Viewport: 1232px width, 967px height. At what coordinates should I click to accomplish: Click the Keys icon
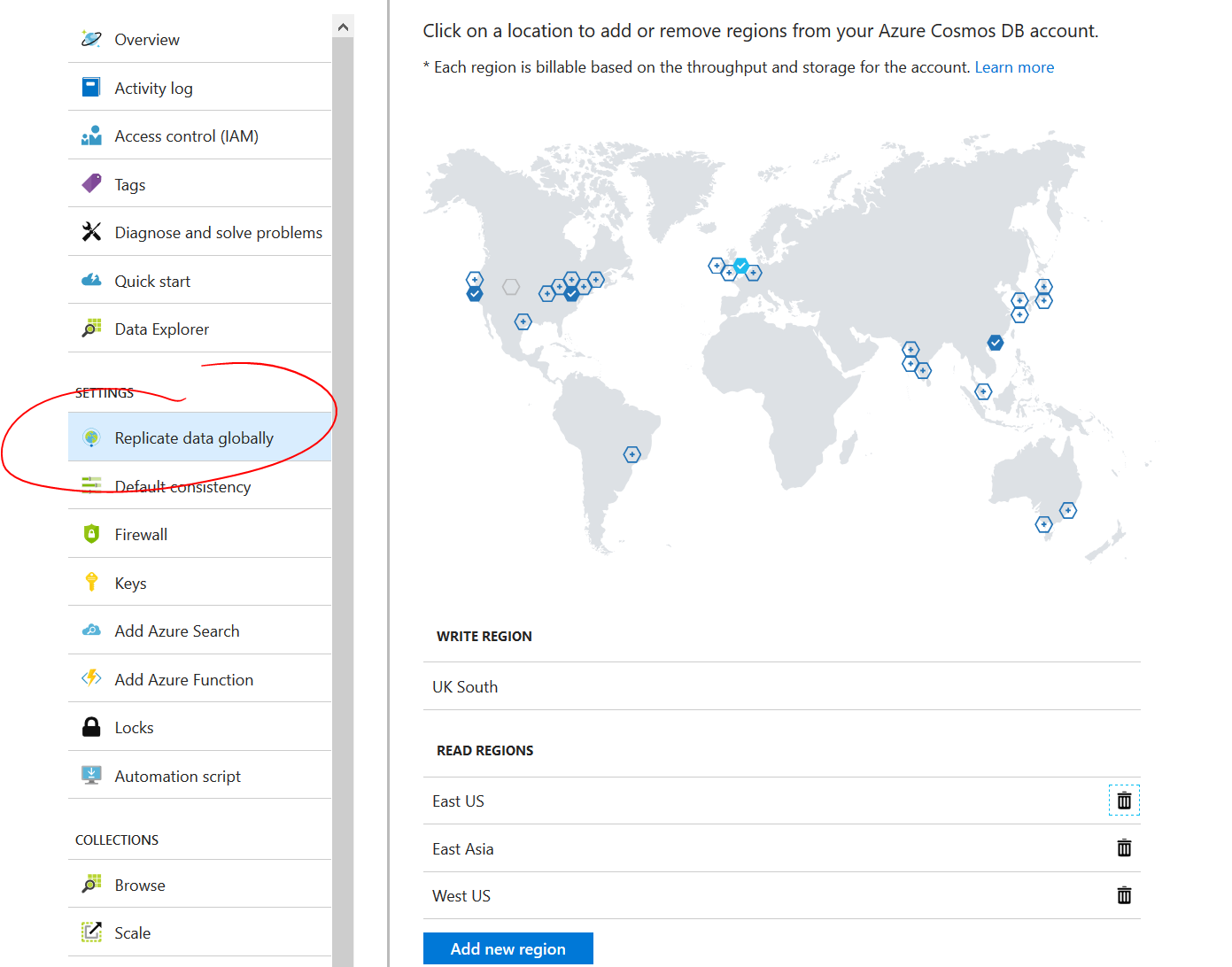[91, 582]
